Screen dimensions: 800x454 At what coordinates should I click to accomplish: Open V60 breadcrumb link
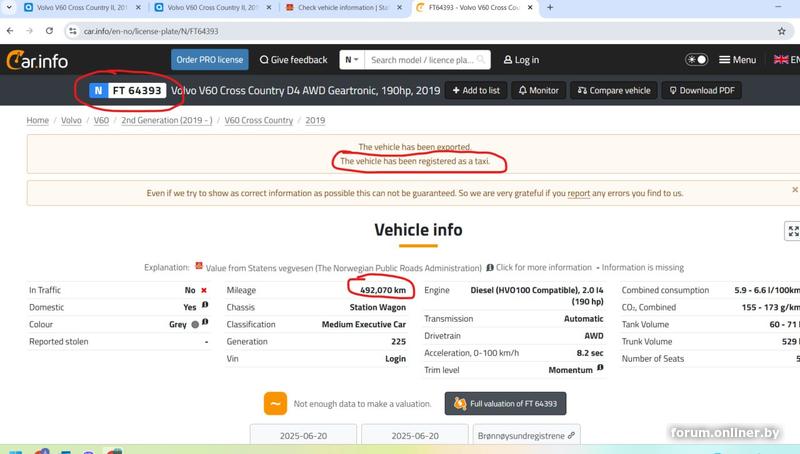tap(101, 120)
